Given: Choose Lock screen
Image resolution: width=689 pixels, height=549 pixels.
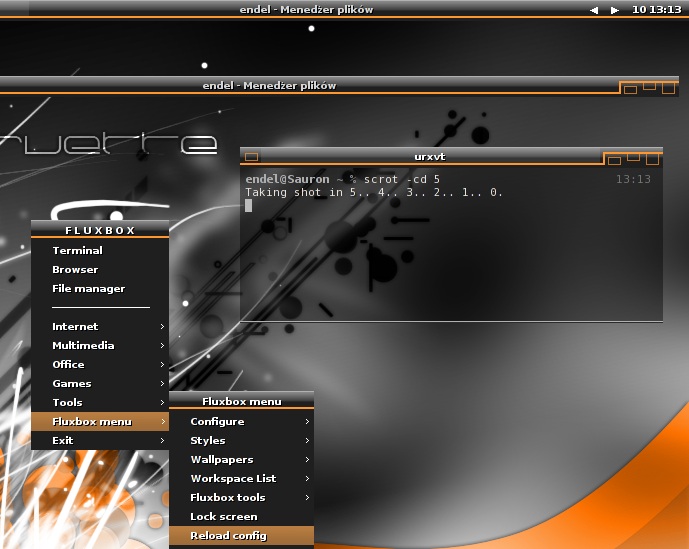Looking at the screenshot, I should coord(241,516).
